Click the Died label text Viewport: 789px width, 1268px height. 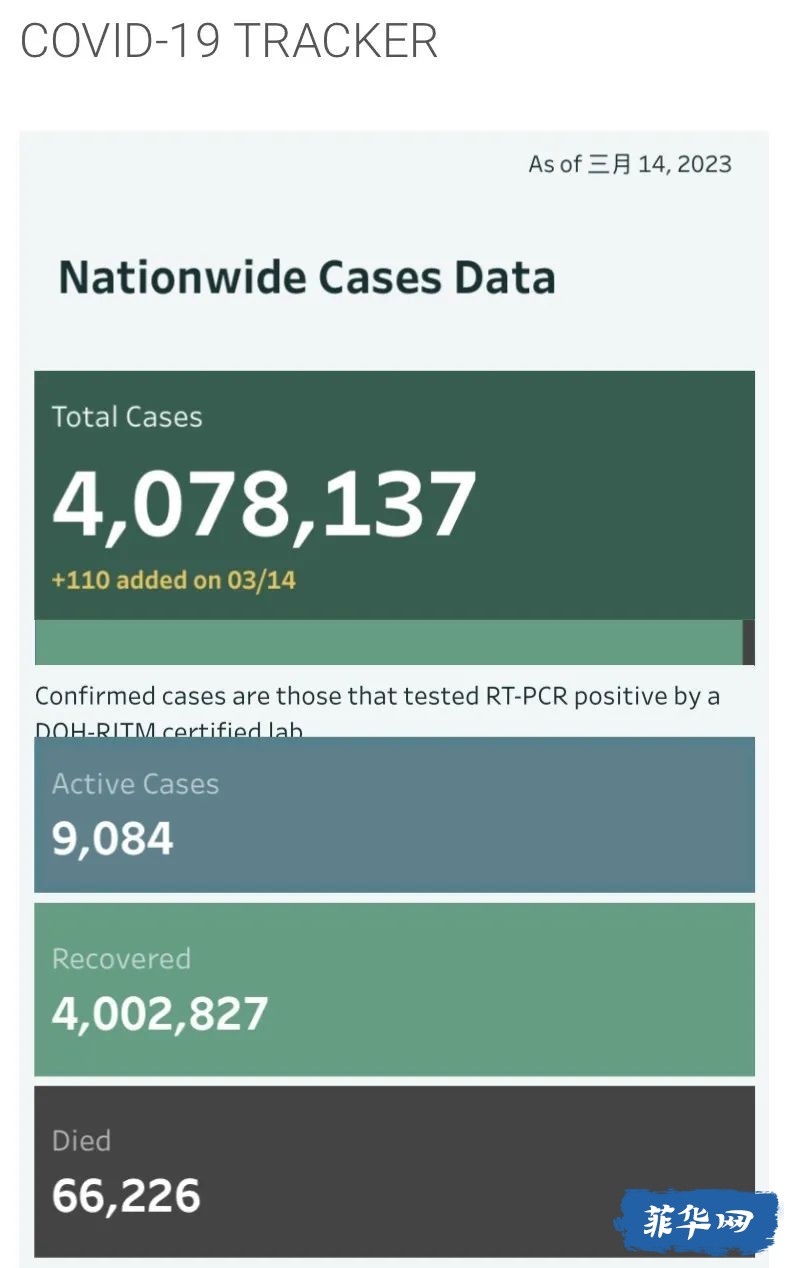[x=81, y=1141]
